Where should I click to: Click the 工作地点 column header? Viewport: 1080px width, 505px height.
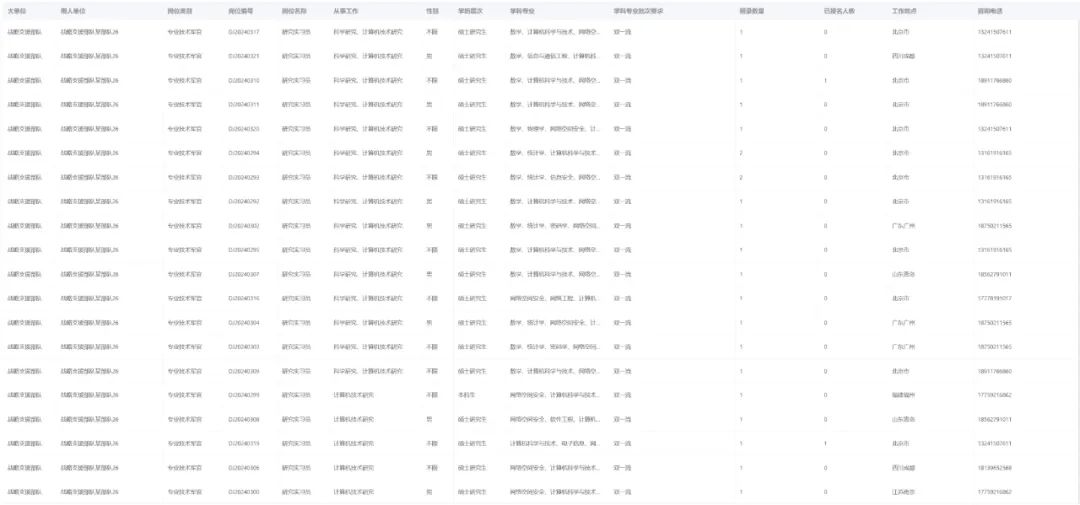(x=905, y=8)
